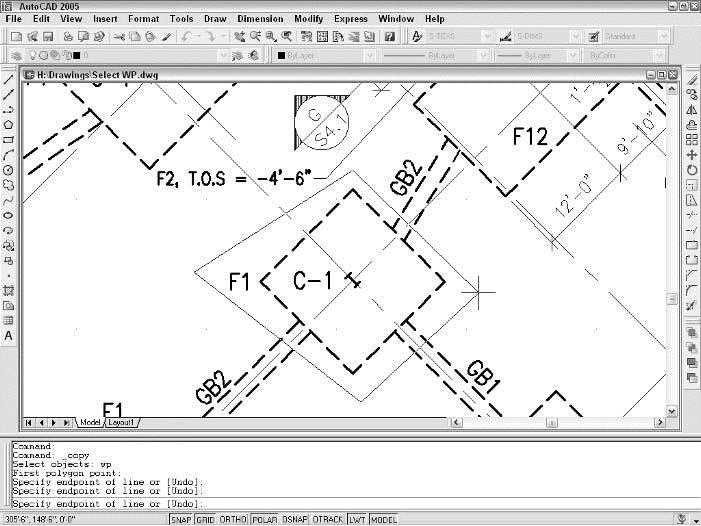Open the Format menu
Screen dimensions: 701x526
(x=144, y=19)
